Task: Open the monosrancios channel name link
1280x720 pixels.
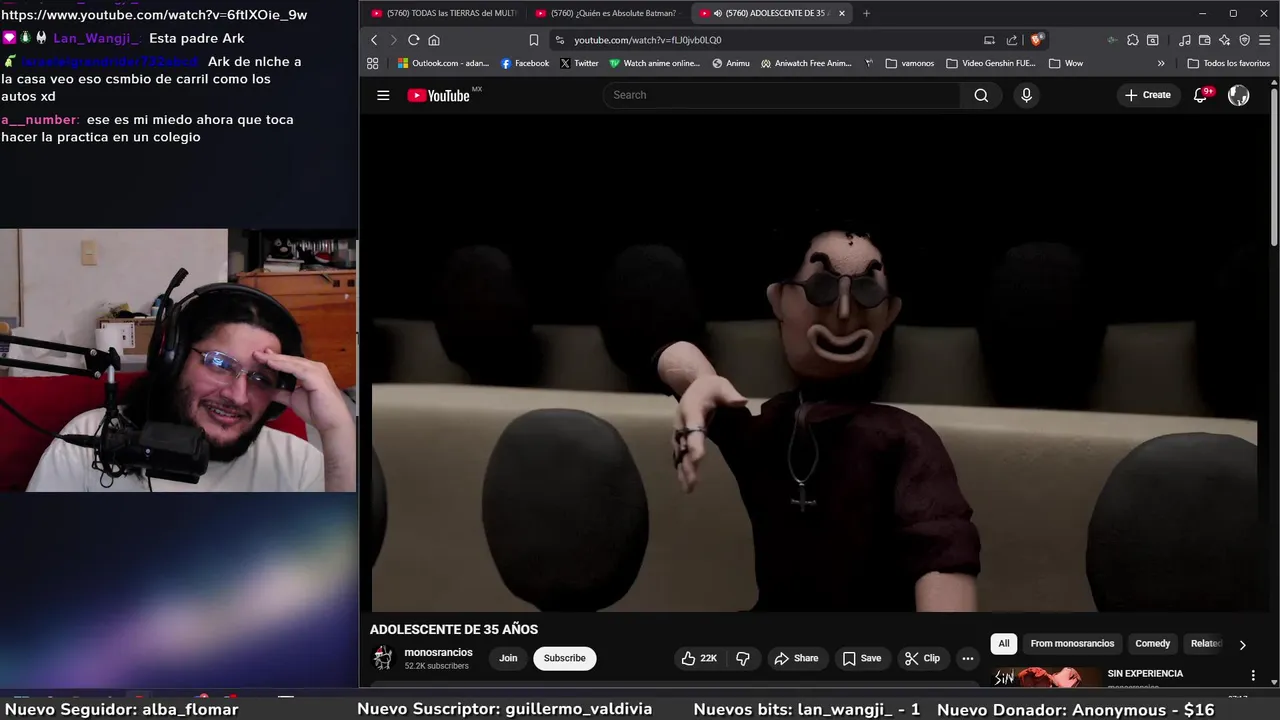Action: click(438, 652)
